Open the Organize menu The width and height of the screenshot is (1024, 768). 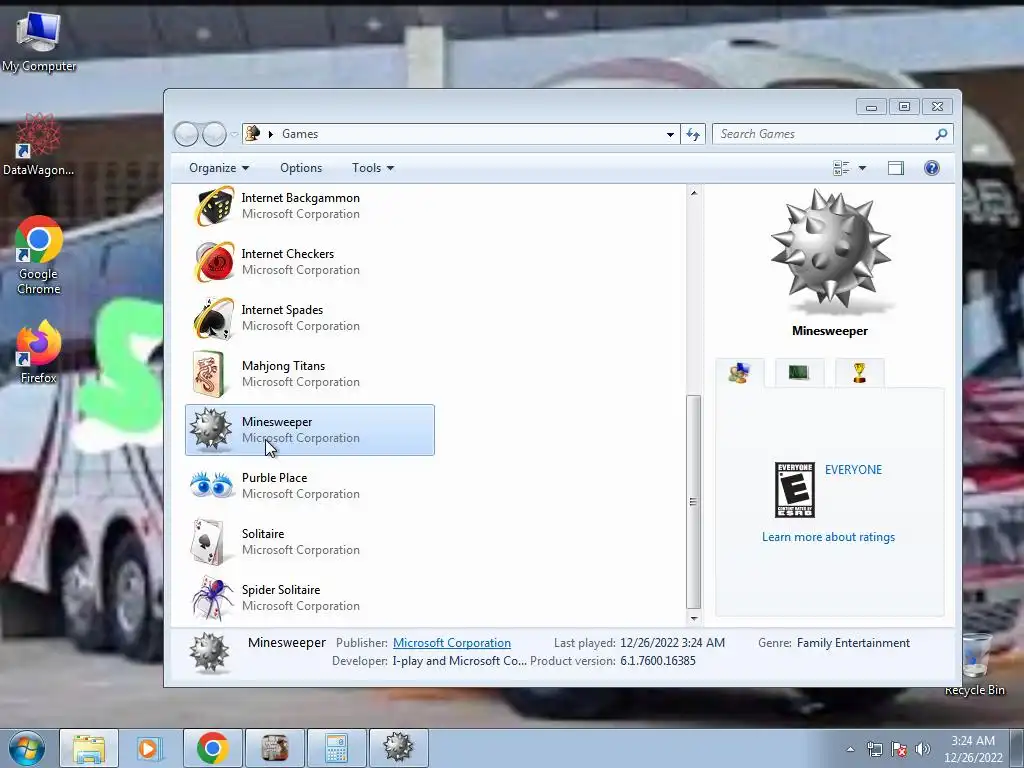click(219, 168)
